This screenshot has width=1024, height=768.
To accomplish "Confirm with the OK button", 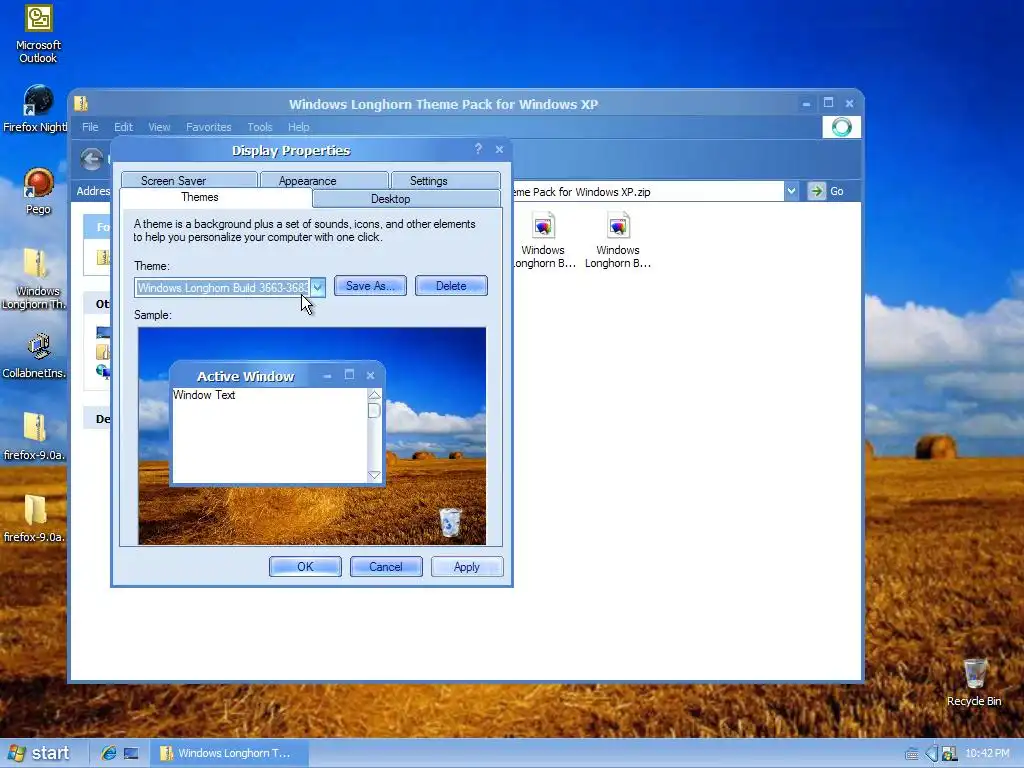I will (x=305, y=566).
